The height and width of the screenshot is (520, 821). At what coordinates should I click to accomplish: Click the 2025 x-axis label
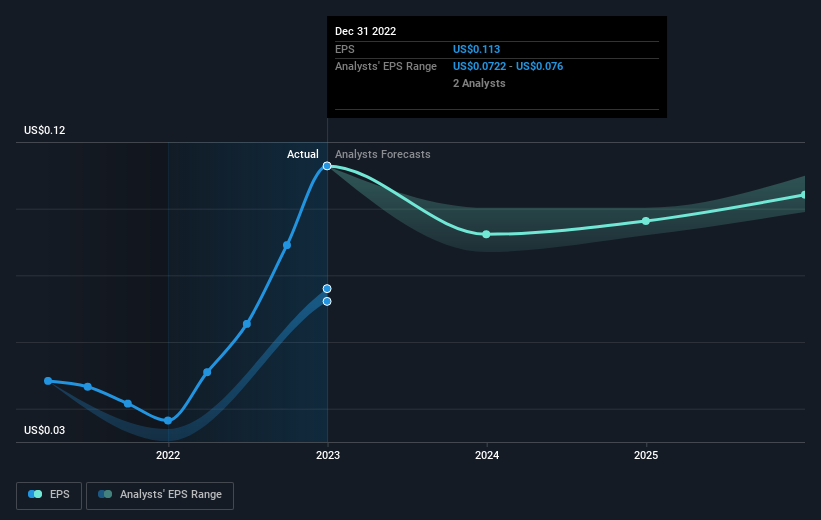point(646,455)
